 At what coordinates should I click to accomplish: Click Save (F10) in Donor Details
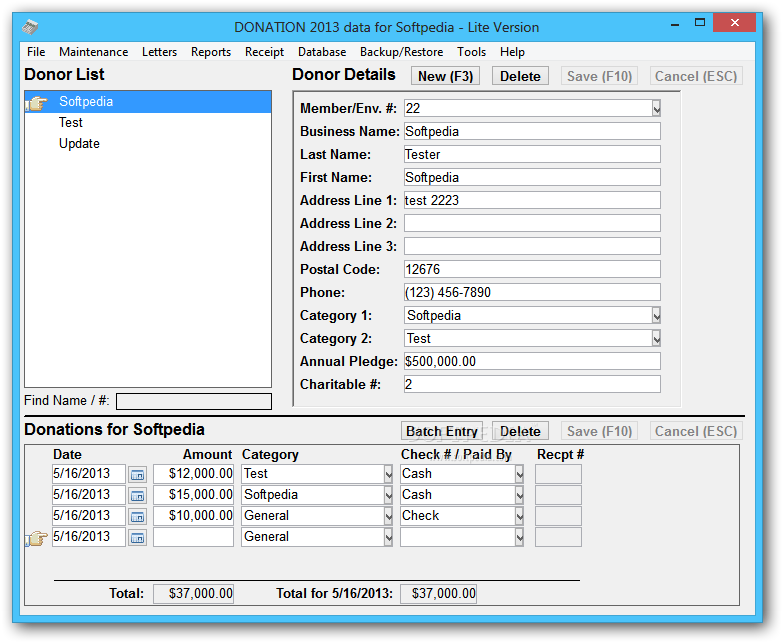click(x=599, y=76)
